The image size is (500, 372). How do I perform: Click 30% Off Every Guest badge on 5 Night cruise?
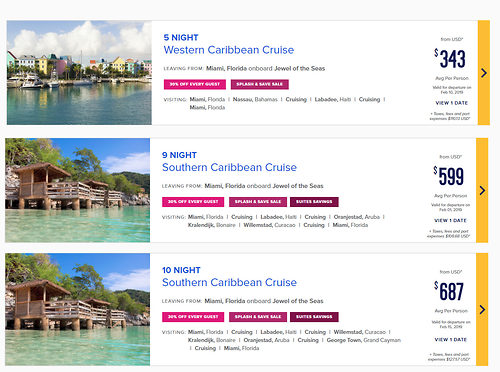click(x=195, y=84)
